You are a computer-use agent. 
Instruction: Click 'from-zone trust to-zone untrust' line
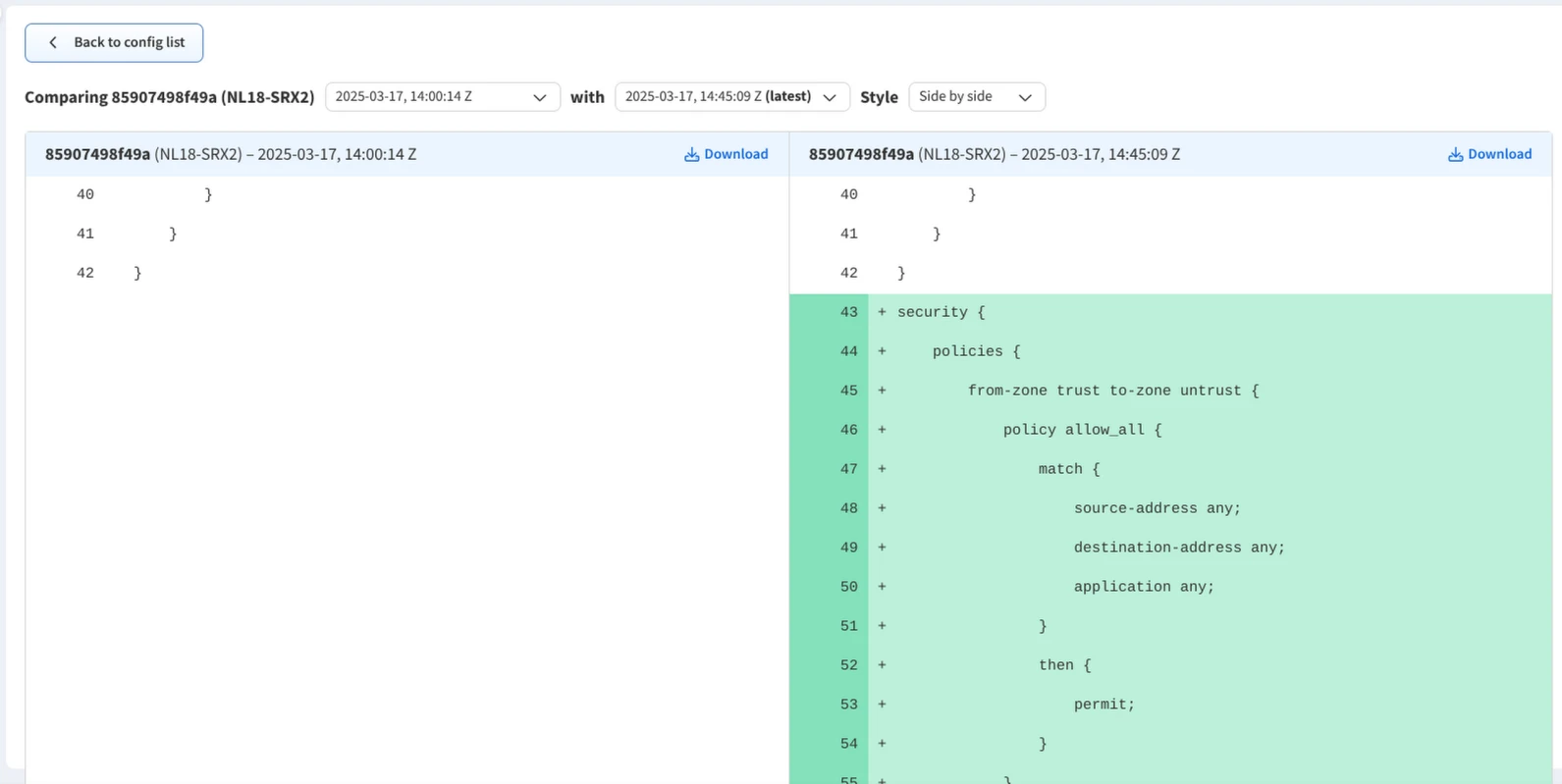(1112, 391)
